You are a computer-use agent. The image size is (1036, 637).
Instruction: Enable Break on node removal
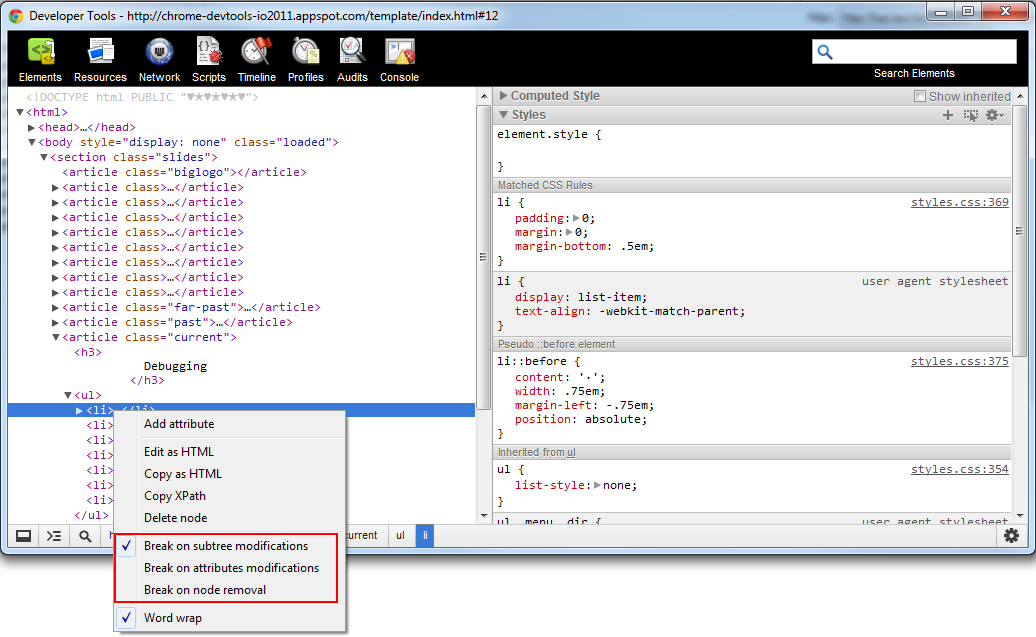(227, 589)
